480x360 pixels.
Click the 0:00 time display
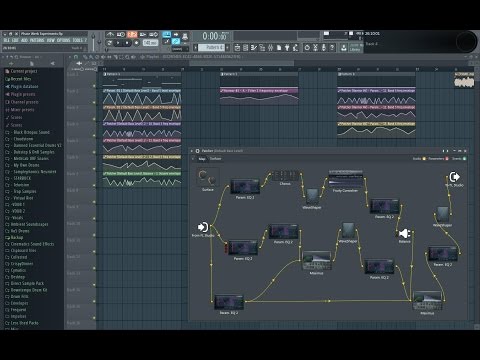point(215,36)
